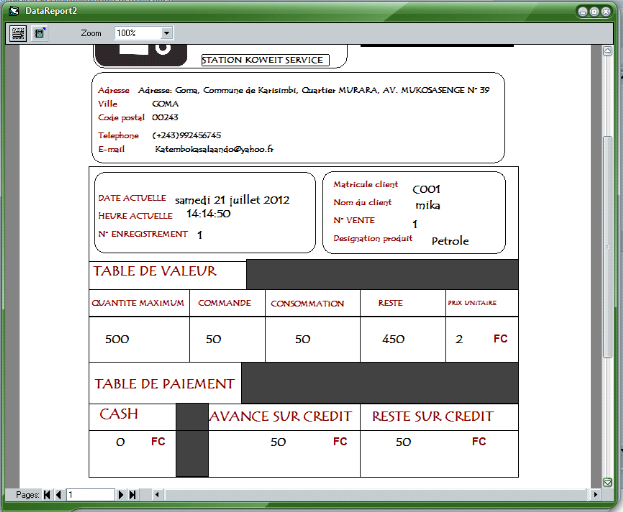Click the unit price value 2
The image size is (623, 512).
(x=459, y=339)
